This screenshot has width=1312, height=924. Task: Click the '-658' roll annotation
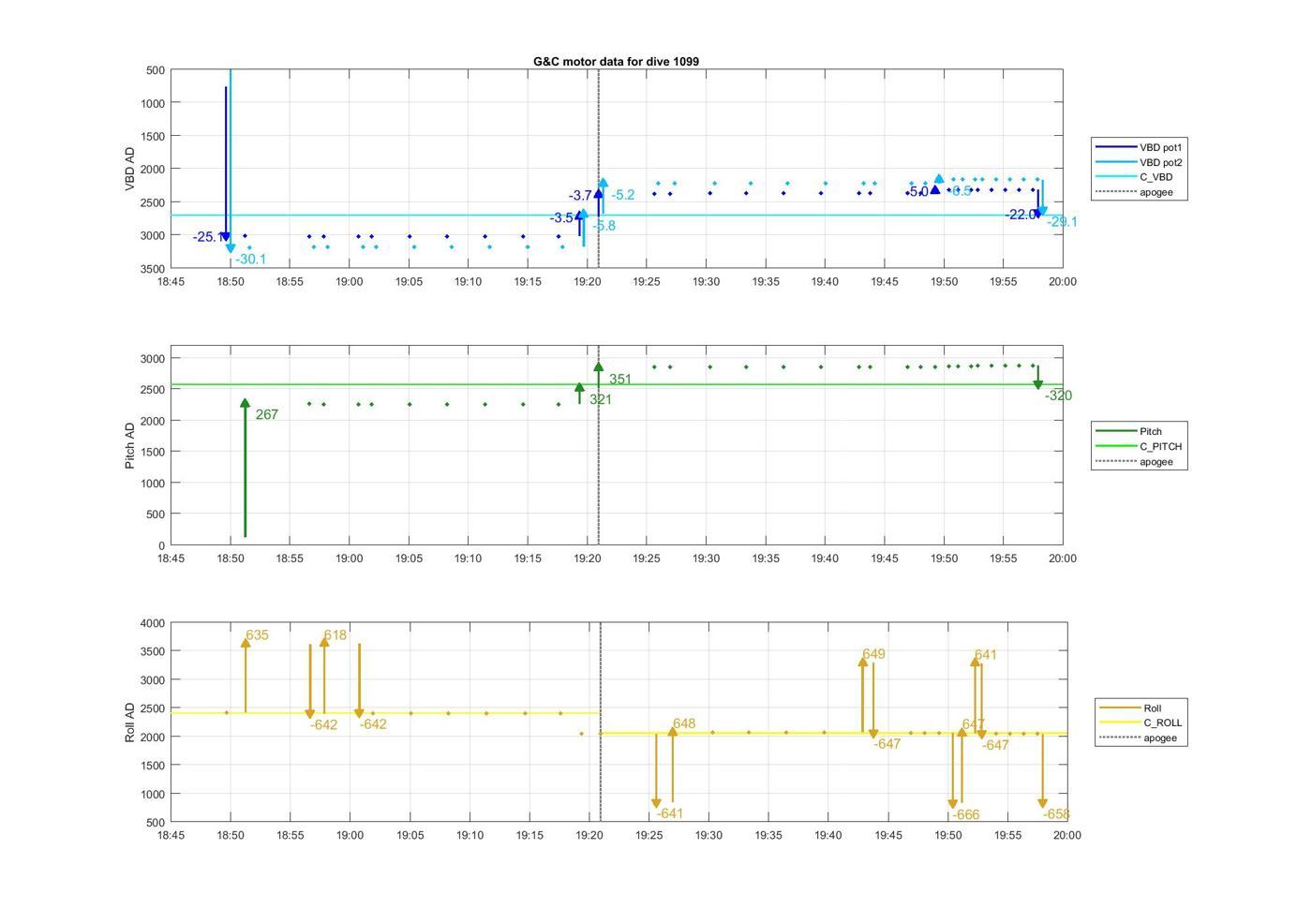1056,814
